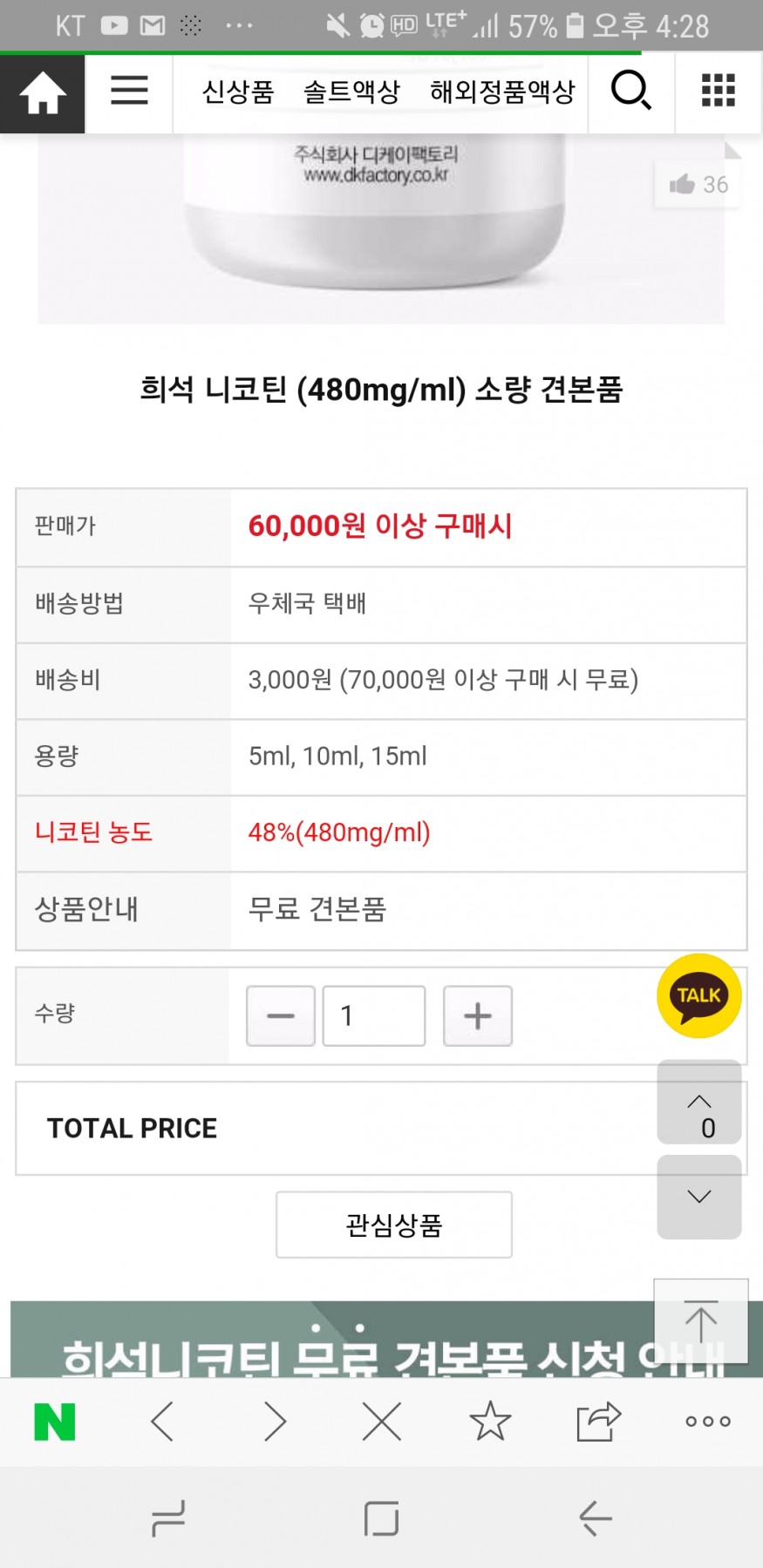This screenshot has height=1568, width=763.
Task: Bookmark page with star icon
Action: [x=490, y=1422]
